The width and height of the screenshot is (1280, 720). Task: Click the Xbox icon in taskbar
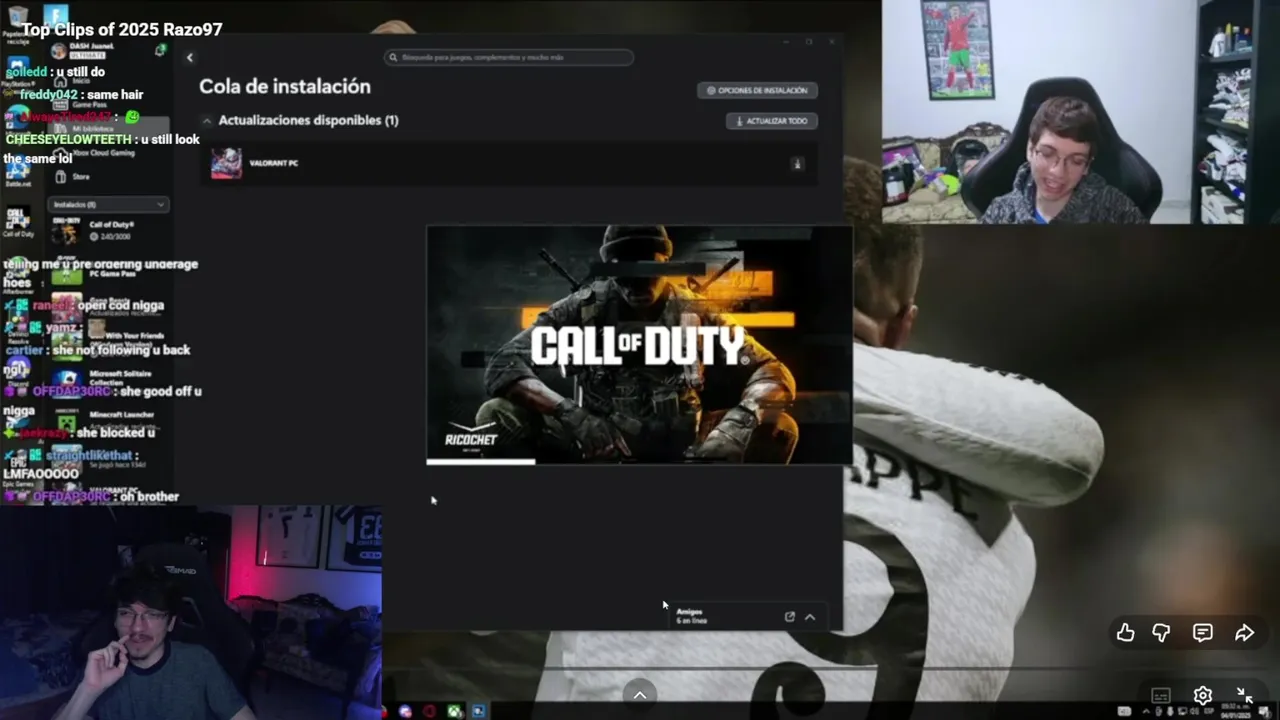(x=454, y=711)
